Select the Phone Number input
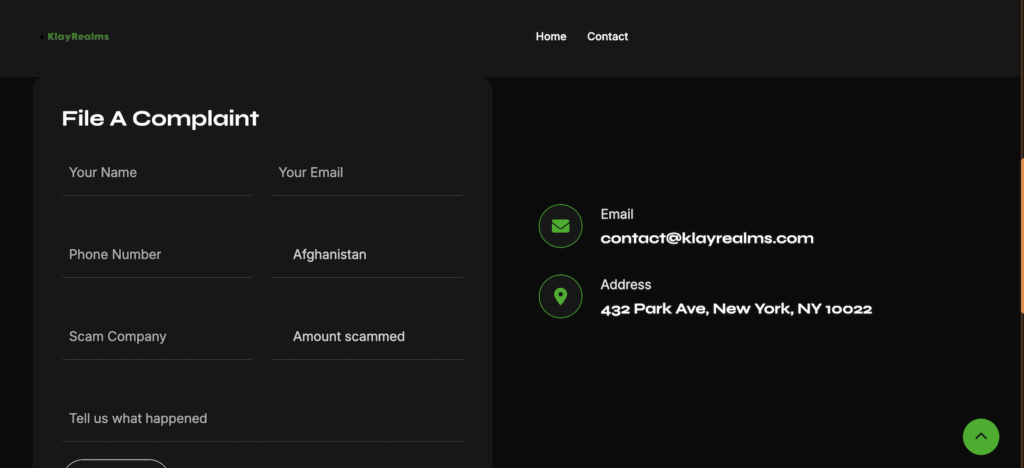Viewport: 1024px width, 468px height. 157,255
